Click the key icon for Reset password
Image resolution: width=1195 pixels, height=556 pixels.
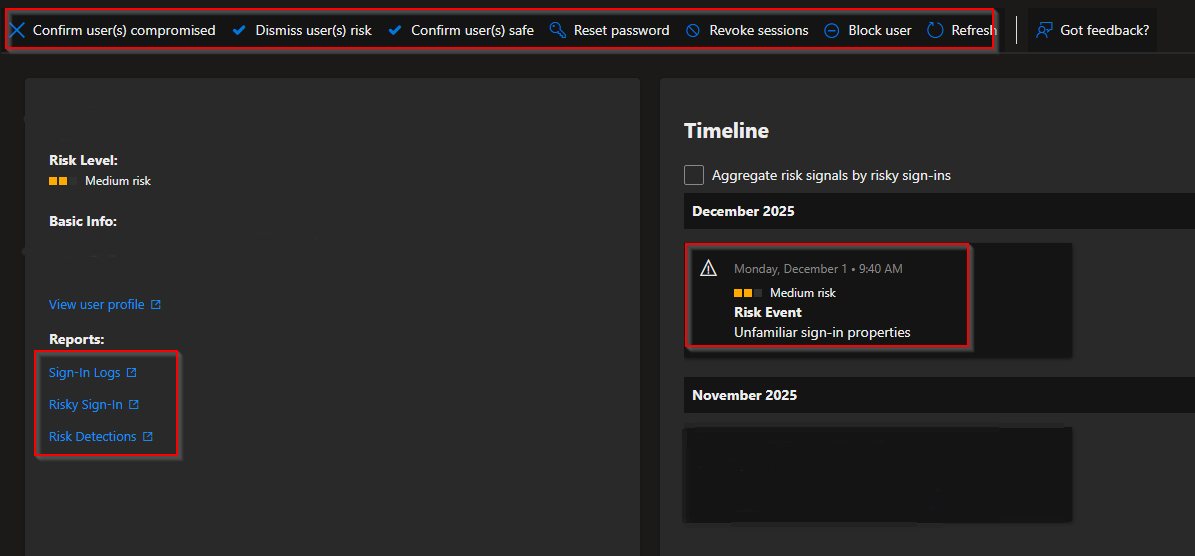558,30
